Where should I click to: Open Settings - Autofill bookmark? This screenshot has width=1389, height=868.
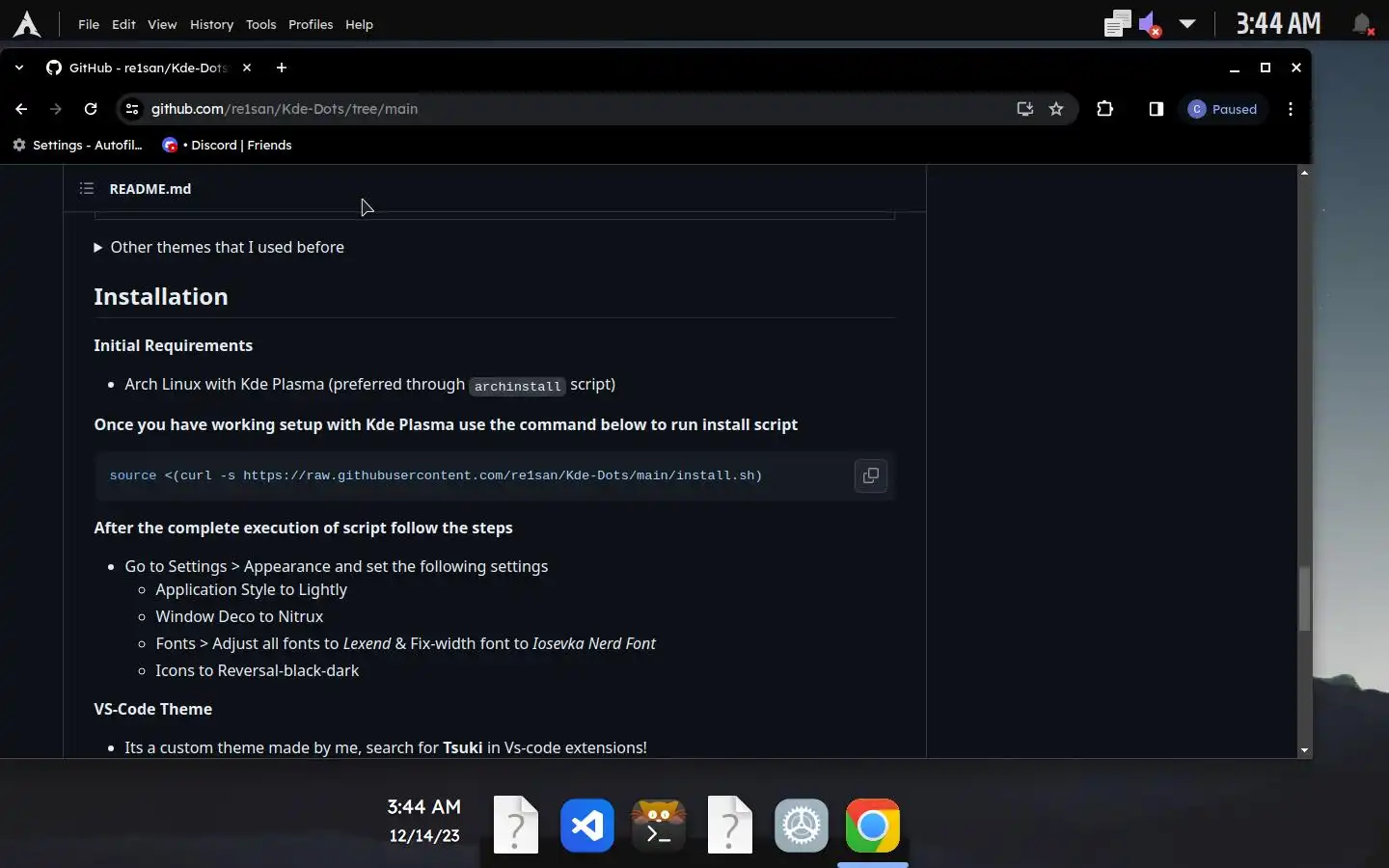click(x=77, y=145)
